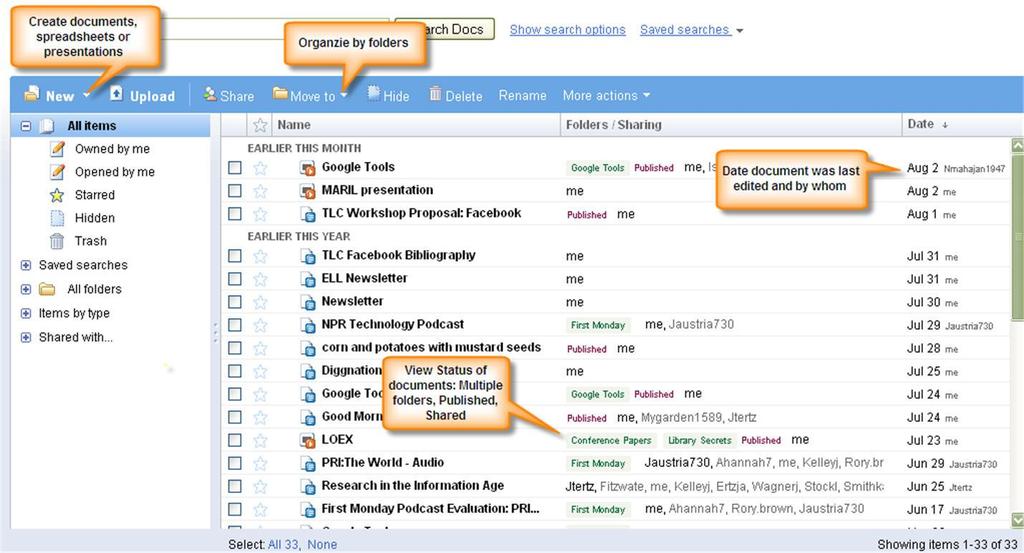Open TLC Workshop Proposal: Facebook document
The height and width of the screenshot is (553, 1024).
(421, 213)
